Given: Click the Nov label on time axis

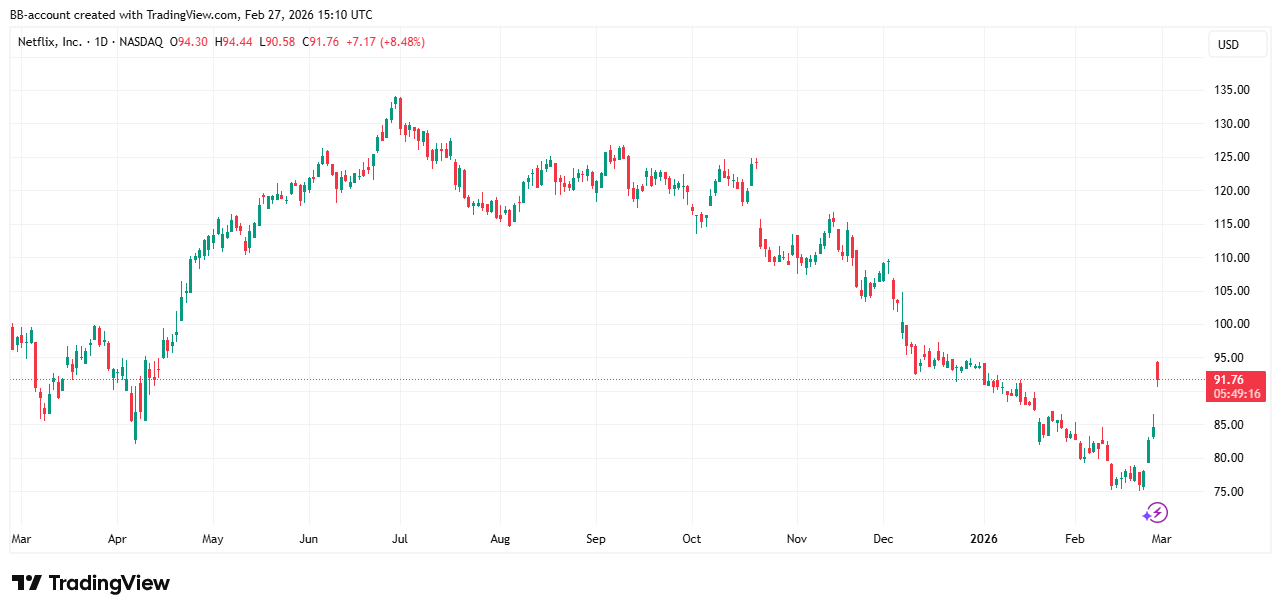Looking at the screenshot, I should (796, 539).
